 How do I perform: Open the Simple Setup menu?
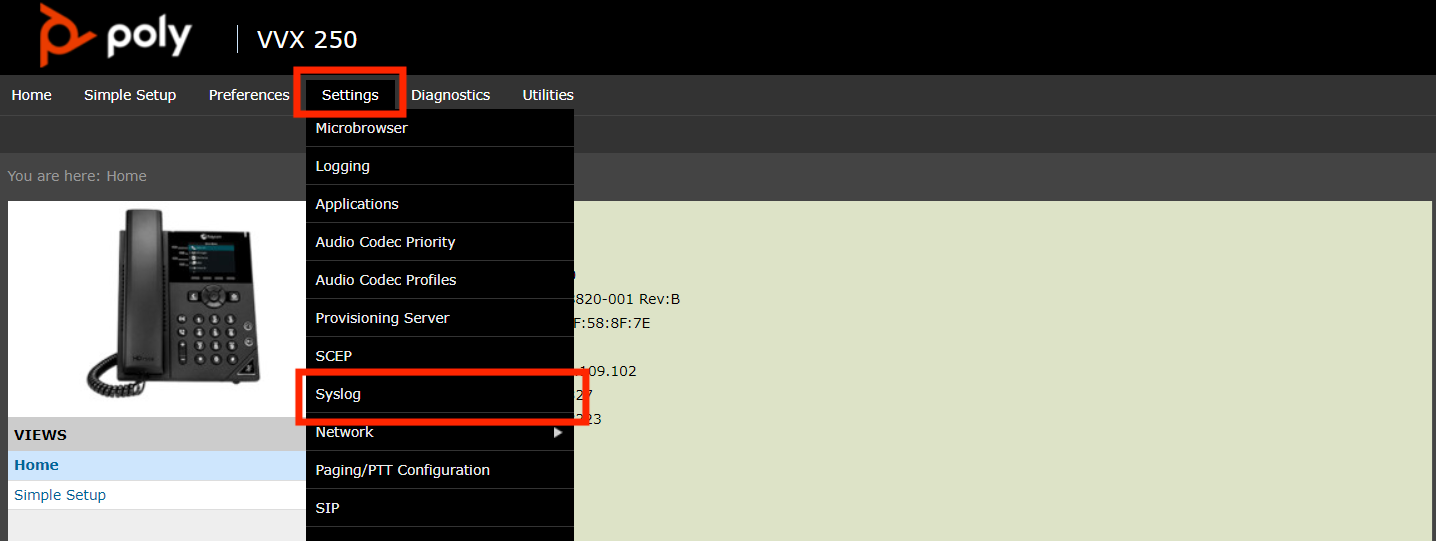pyautogui.click(x=130, y=95)
